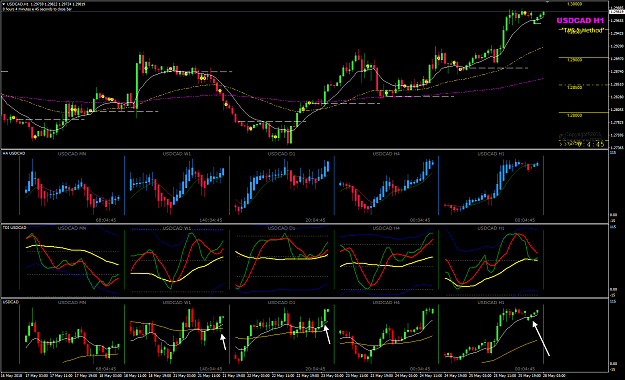Click USDCAD W1 label in HA panel
The height and width of the screenshot is (380, 625).
coord(177,154)
